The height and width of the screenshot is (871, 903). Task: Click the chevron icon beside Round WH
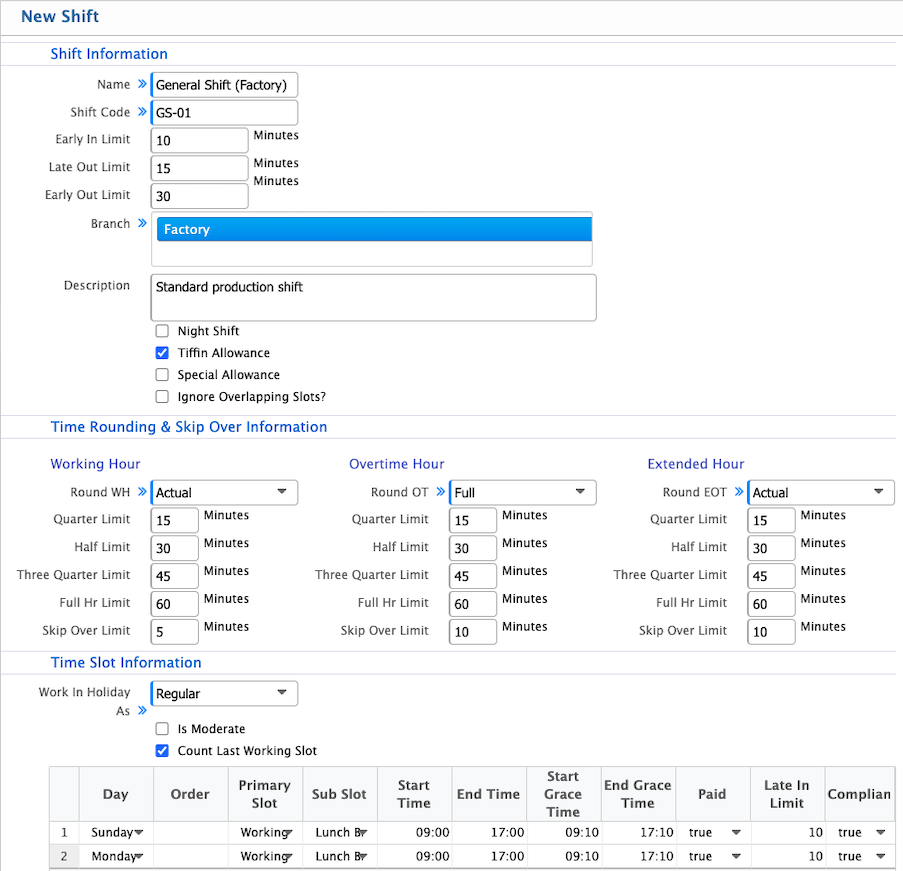[141, 492]
